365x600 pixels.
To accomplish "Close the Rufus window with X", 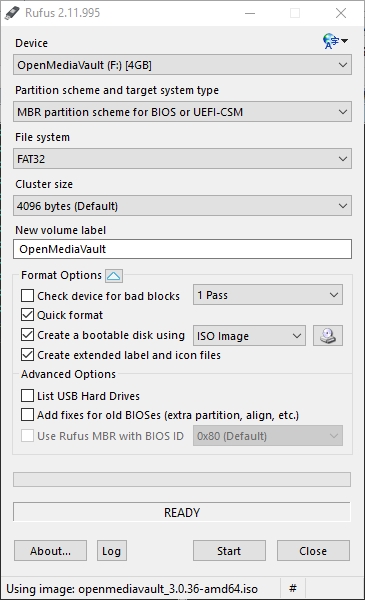I will pos(341,13).
